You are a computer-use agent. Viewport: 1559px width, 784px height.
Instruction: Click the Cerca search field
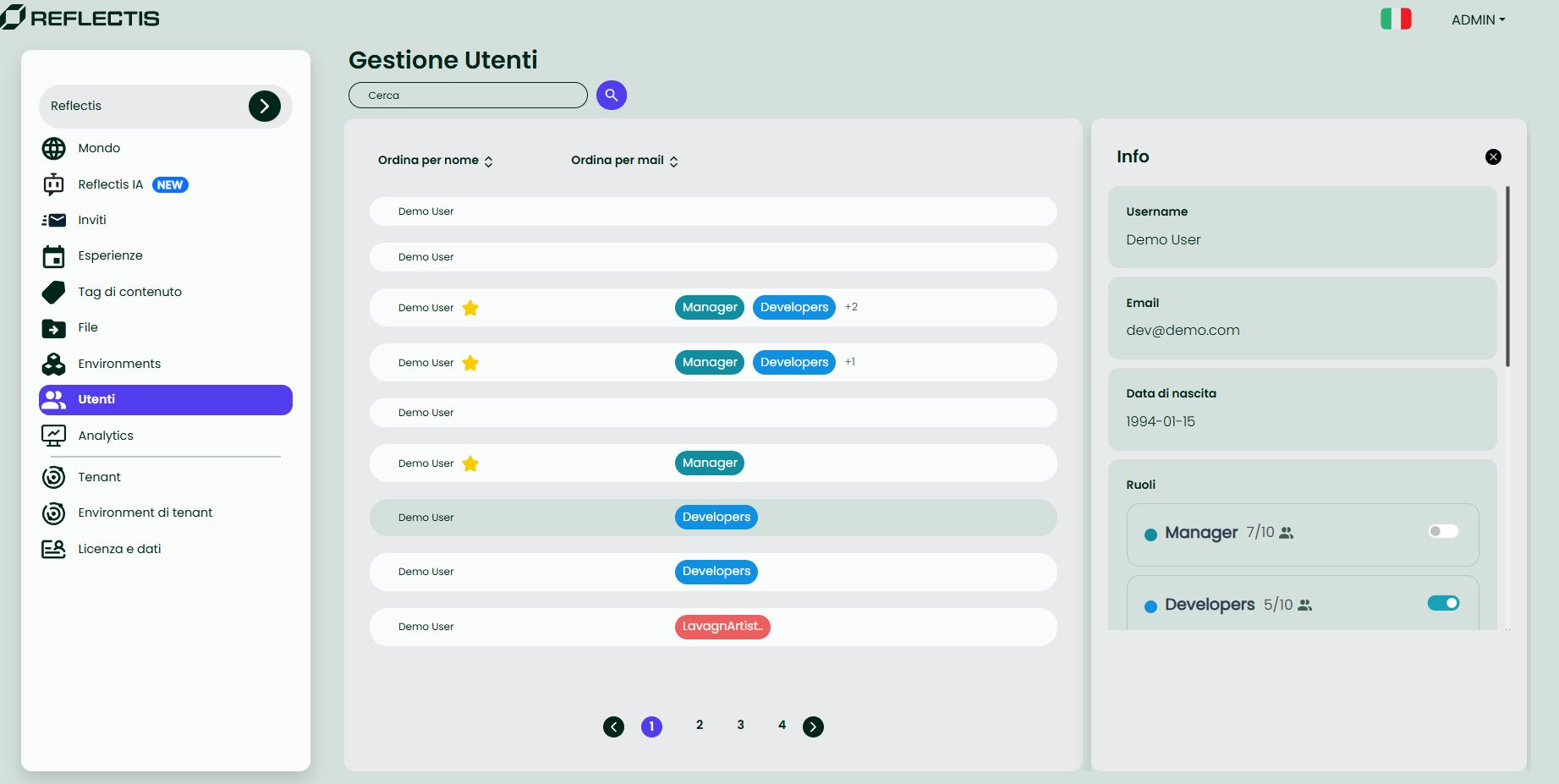click(468, 96)
